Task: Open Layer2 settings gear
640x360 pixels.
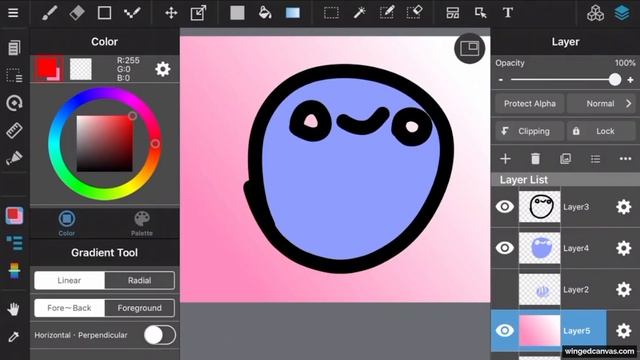Action: click(x=623, y=289)
